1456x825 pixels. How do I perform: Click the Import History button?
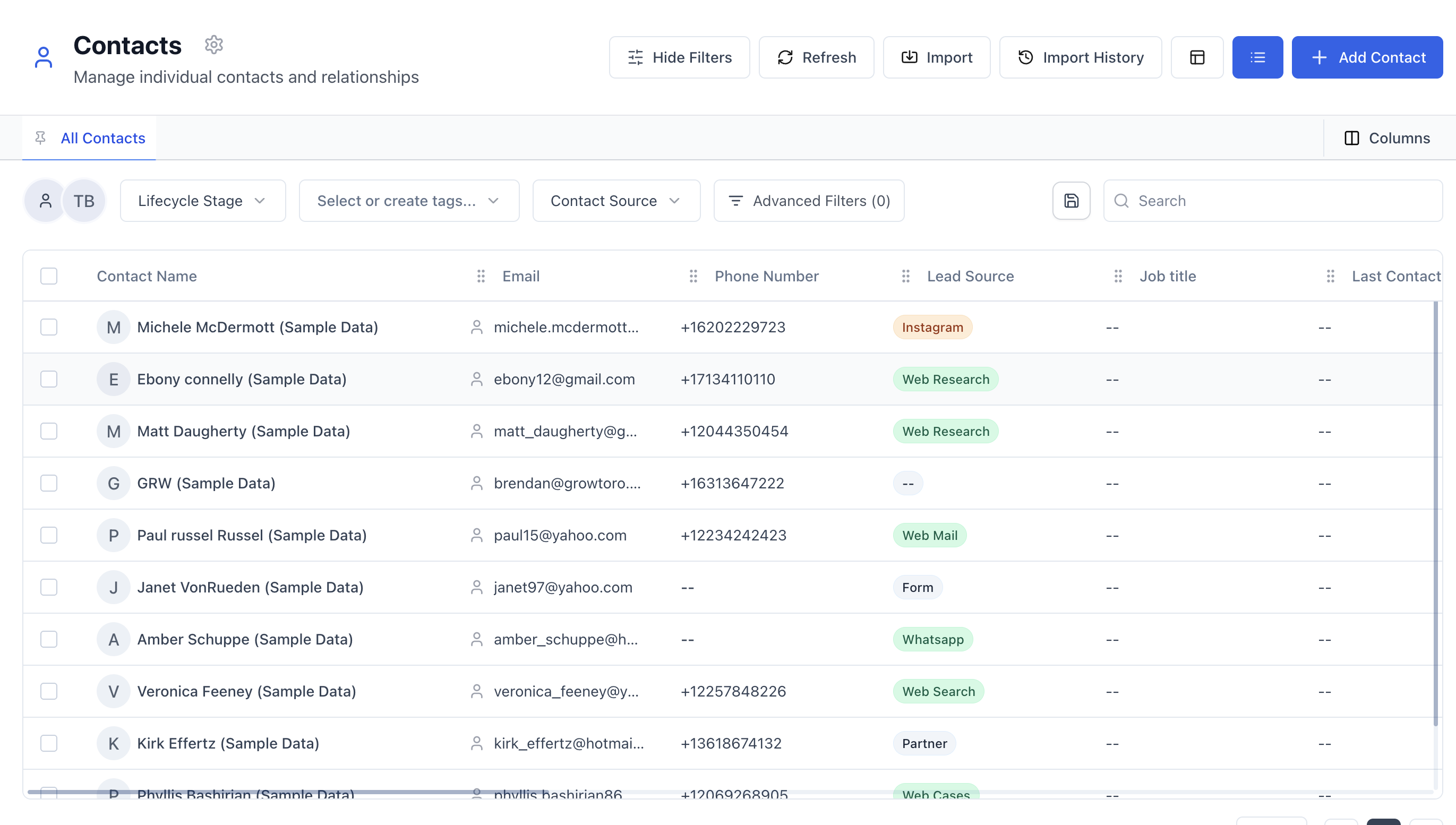1080,57
